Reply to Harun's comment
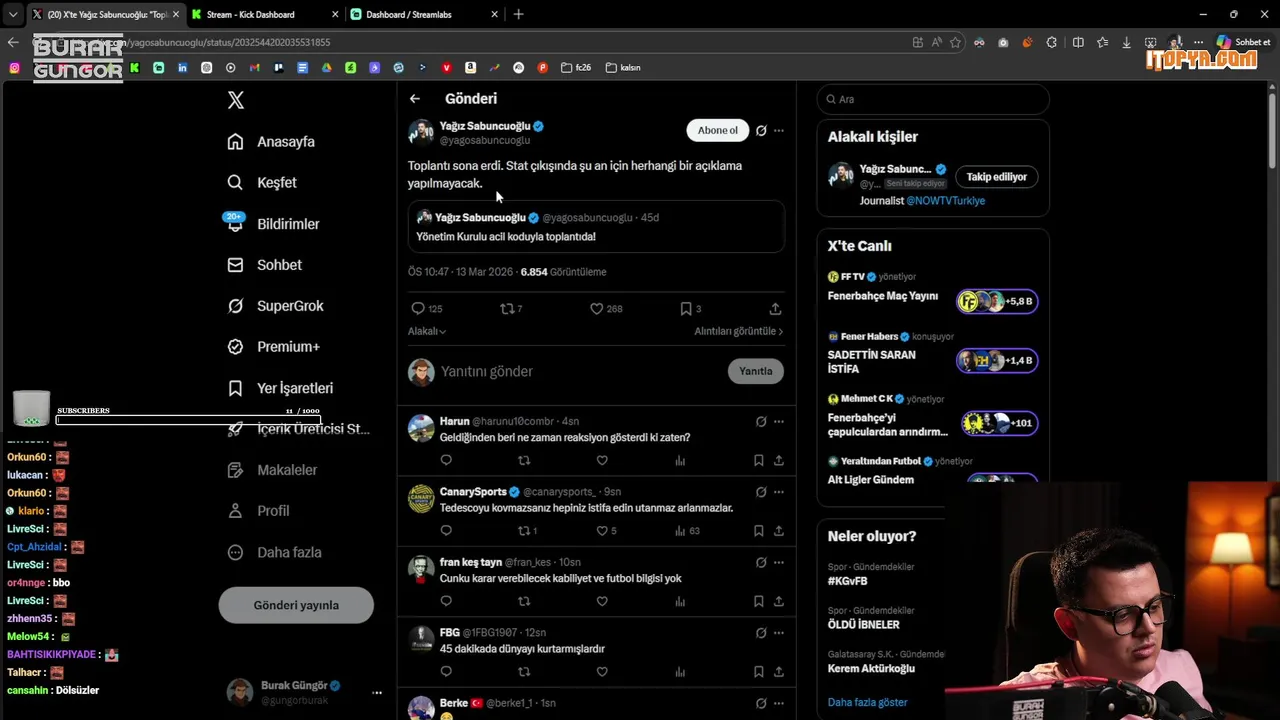This screenshot has height=720, width=1280. tap(446, 461)
